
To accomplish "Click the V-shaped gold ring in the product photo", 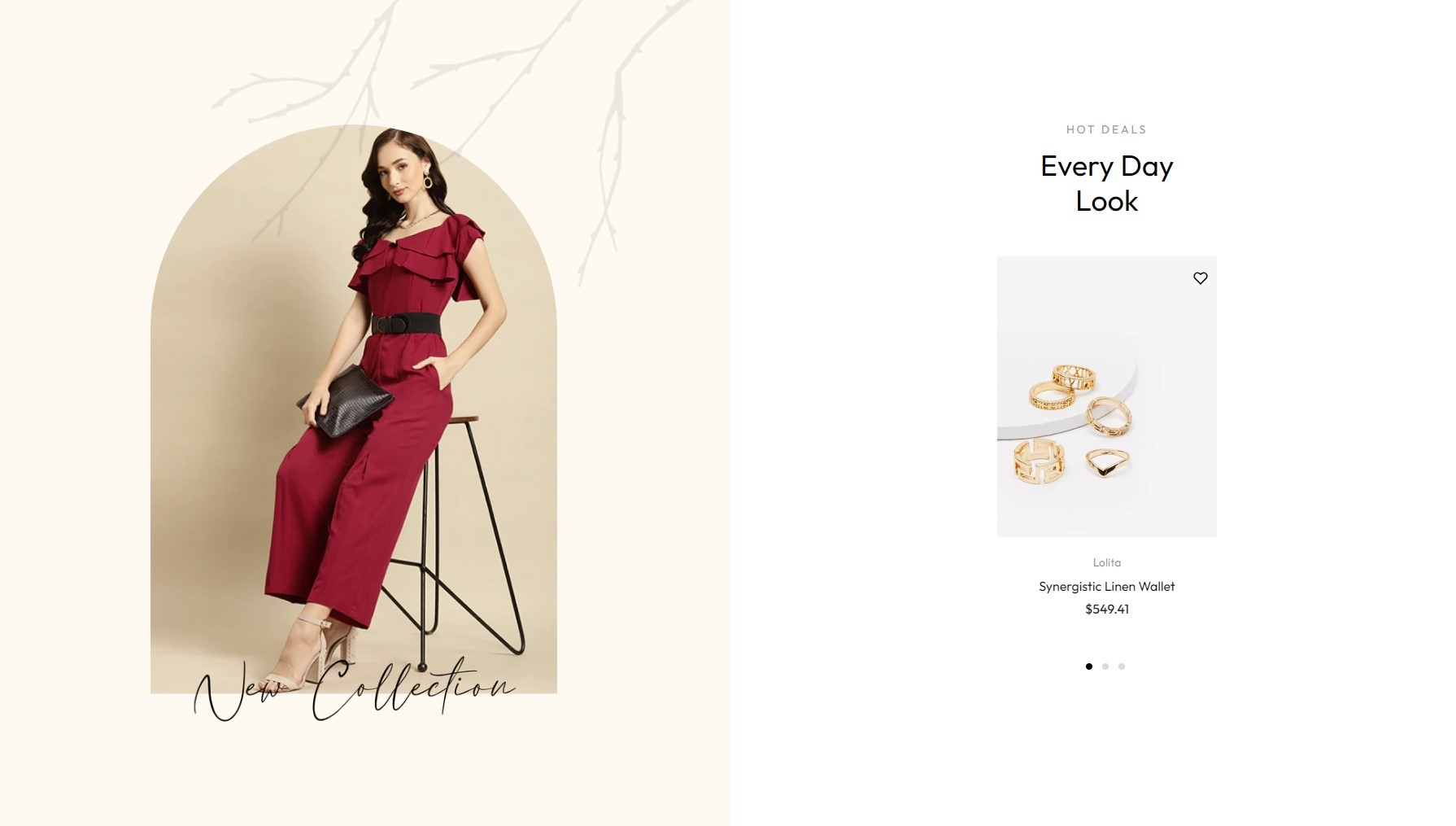I will pos(1105,463).
